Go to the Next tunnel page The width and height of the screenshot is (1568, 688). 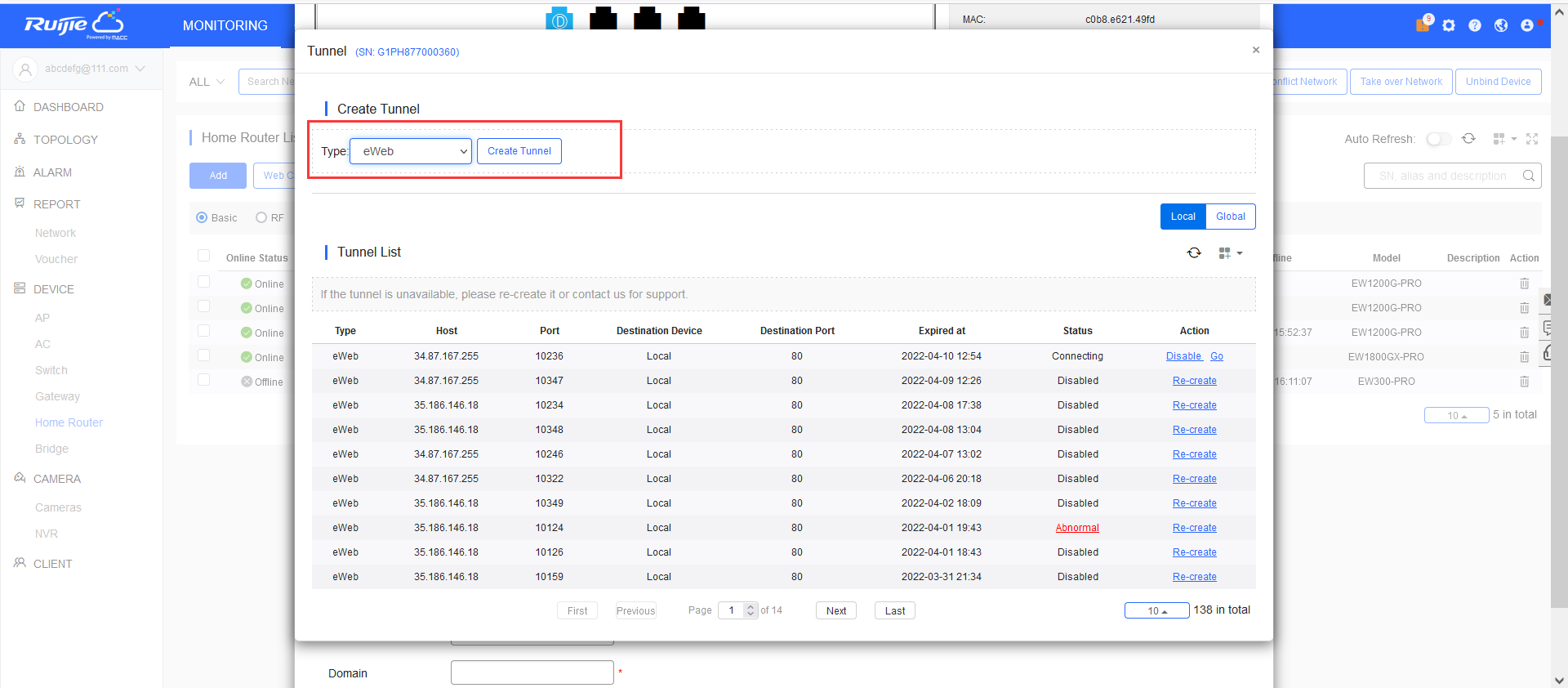836,610
